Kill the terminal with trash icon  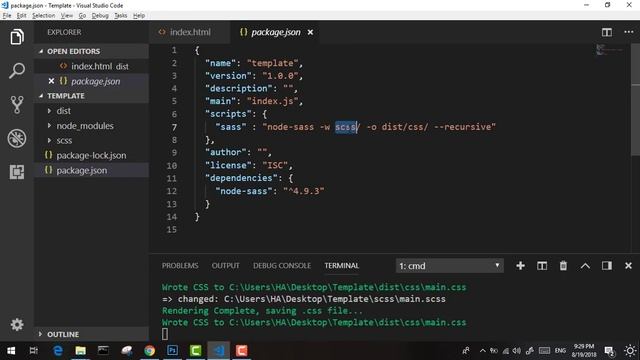563,266
